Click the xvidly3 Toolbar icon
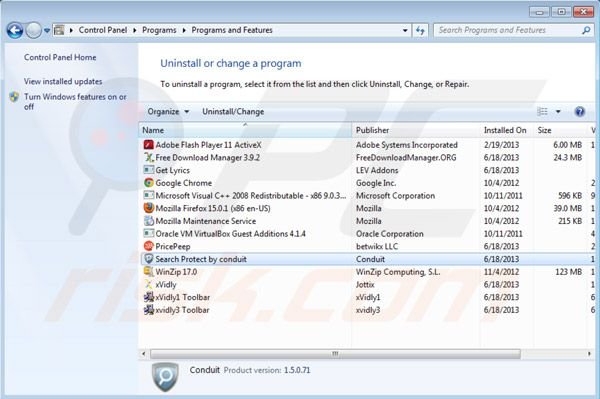Viewport: 600px width, 399px height. (148, 310)
